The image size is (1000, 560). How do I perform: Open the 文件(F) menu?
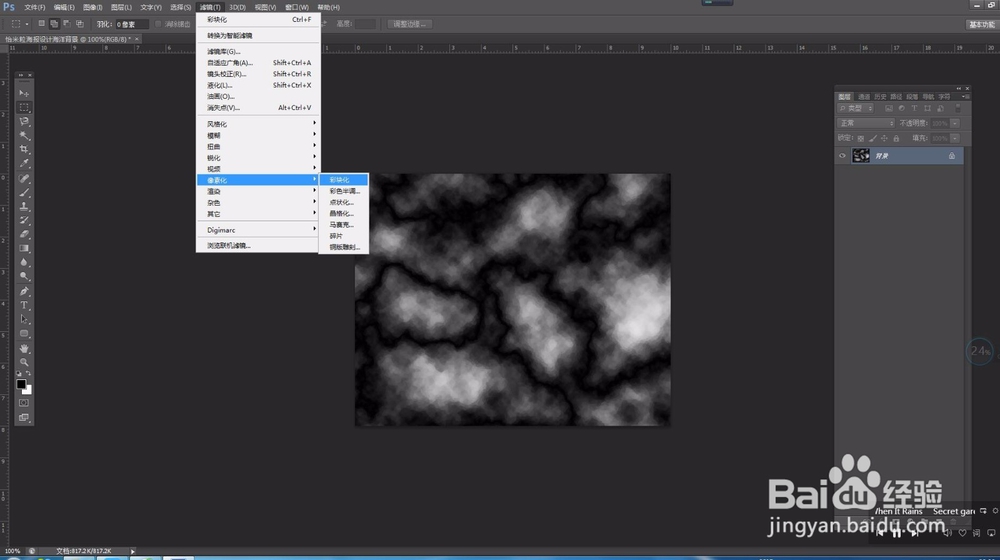[34, 7]
